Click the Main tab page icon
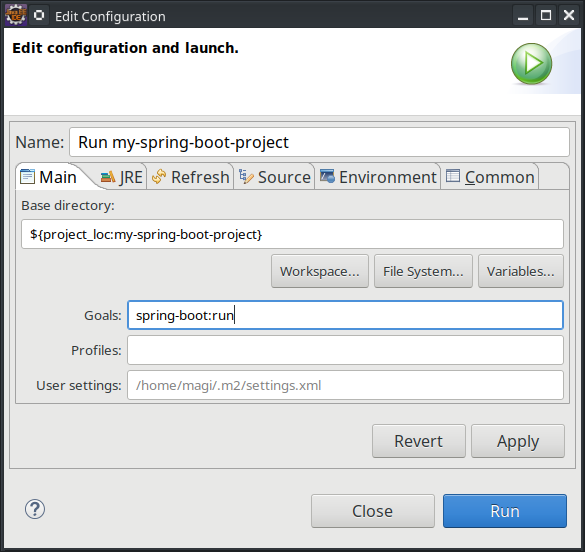Image resolution: width=585 pixels, height=552 pixels. [x=27, y=176]
